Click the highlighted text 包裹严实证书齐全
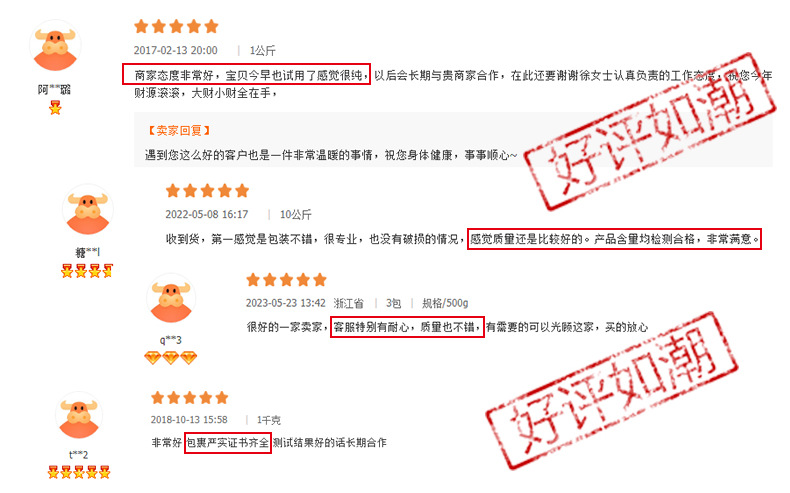 point(228,443)
